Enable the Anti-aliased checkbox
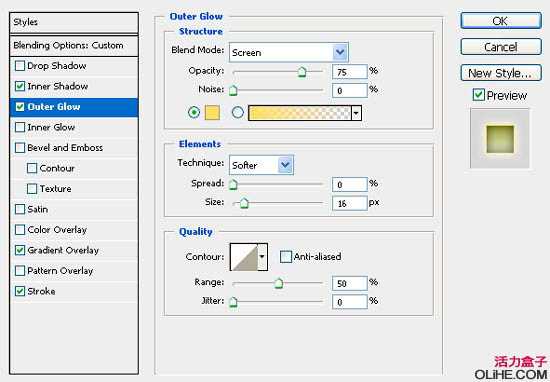The image size is (550, 382). pyautogui.click(x=286, y=257)
